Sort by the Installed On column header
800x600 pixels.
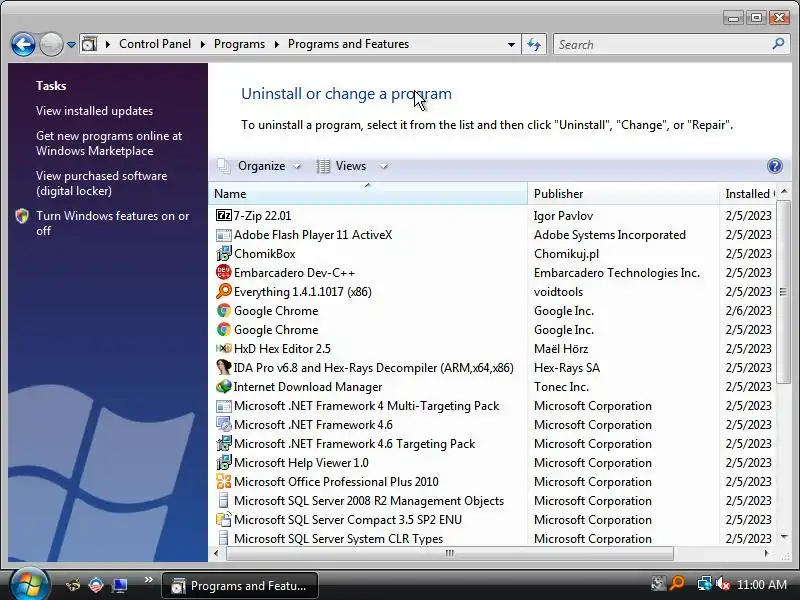(748, 194)
